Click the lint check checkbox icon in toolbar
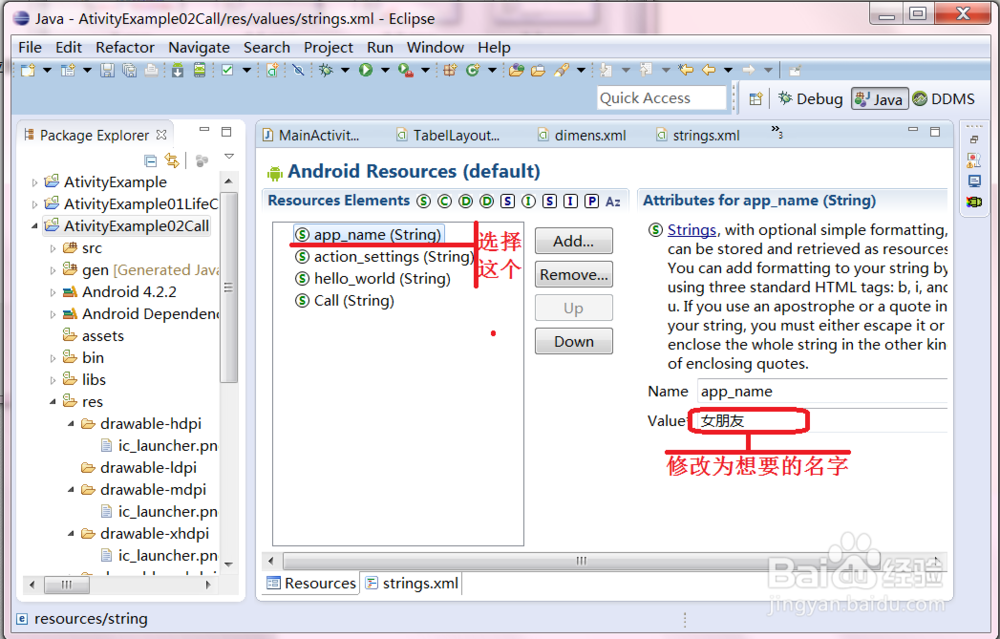The width and height of the screenshot is (1000, 639). [227, 70]
